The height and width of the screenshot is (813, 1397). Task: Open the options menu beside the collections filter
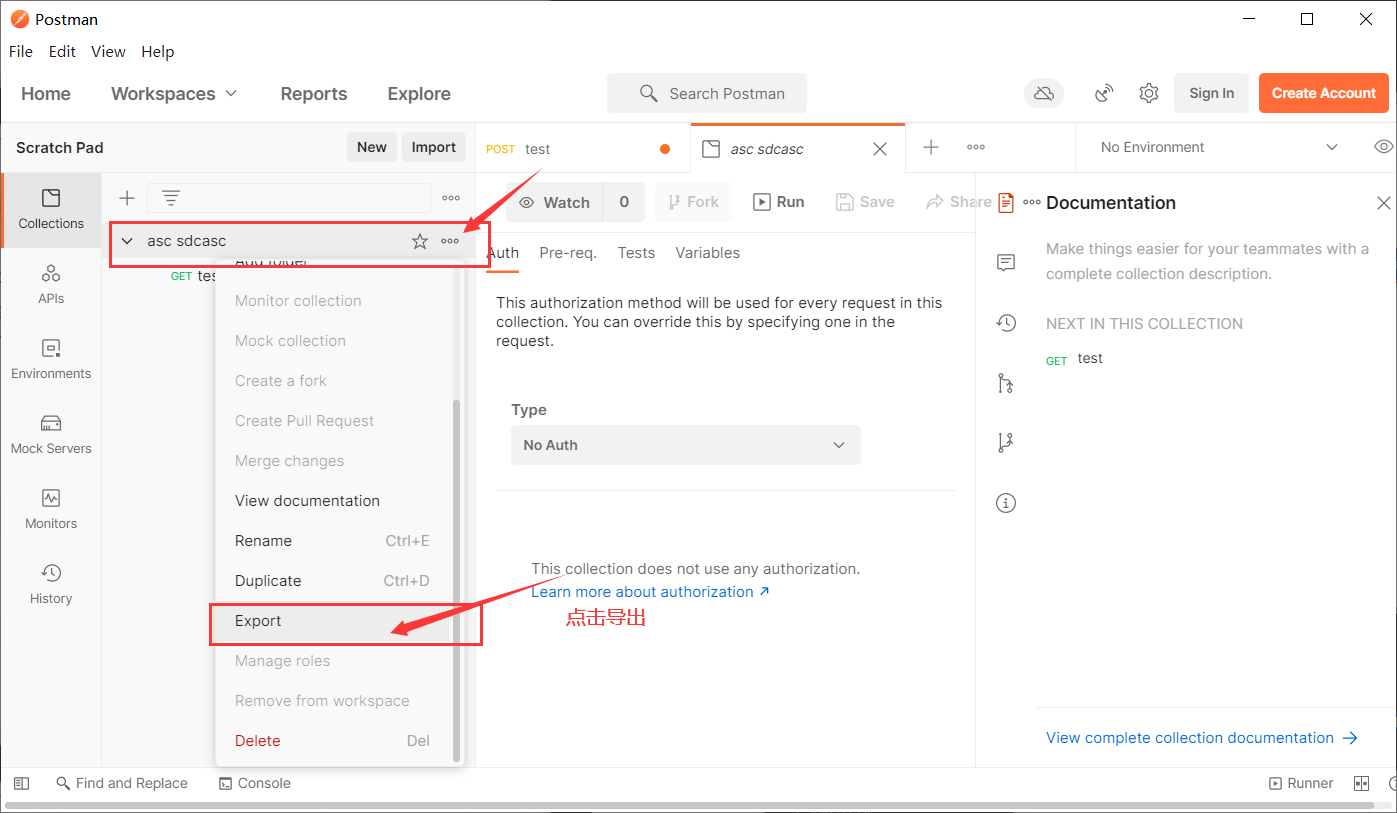[451, 198]
